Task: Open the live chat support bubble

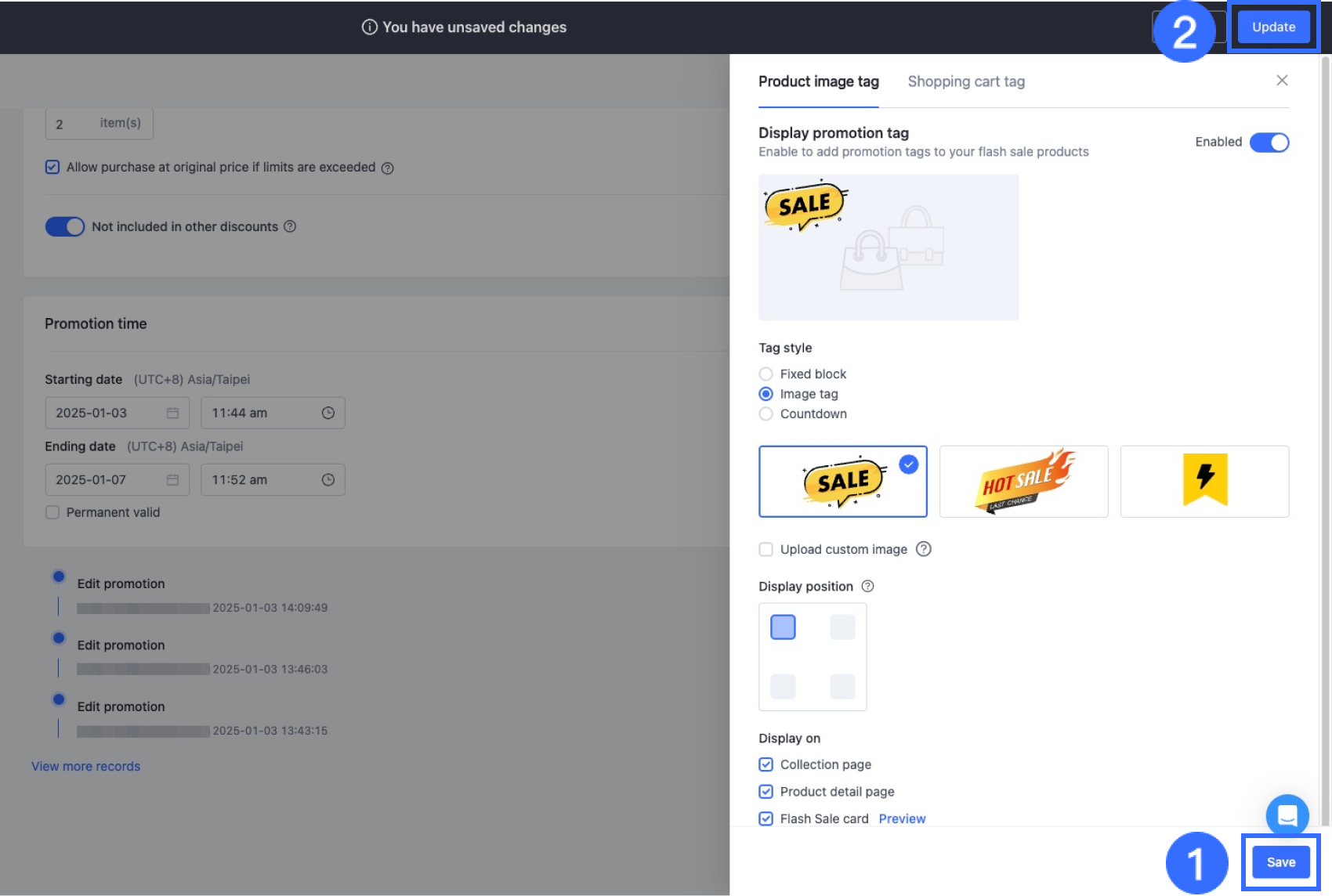Action: [x=1287, y=815]
